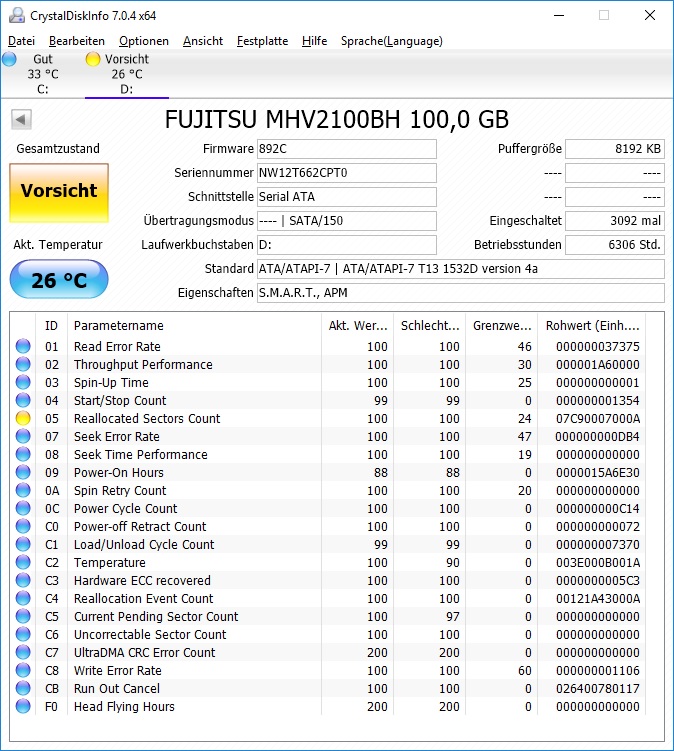Select raw value 07C90007000A
674x751 pixels.
pos(597,419)
